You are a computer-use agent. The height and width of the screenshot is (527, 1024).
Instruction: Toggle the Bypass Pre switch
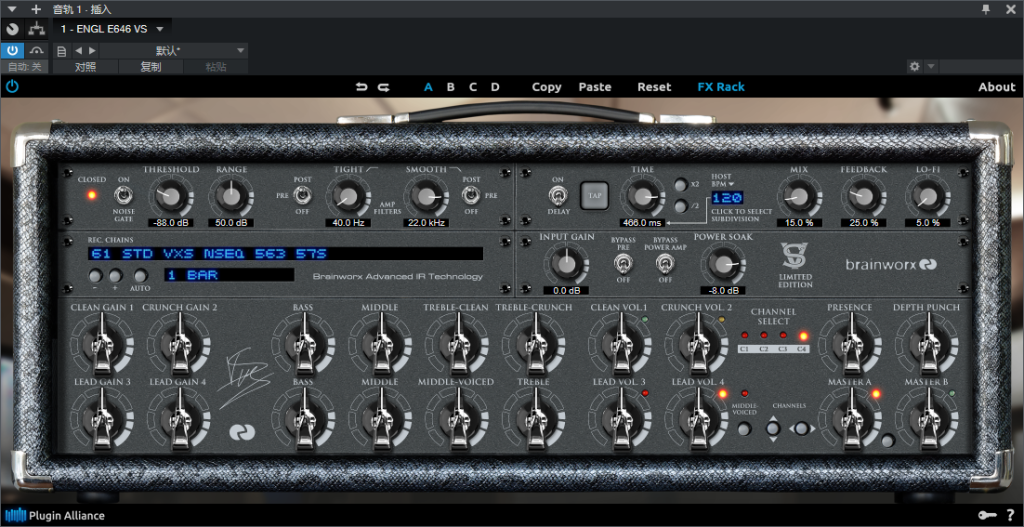[x=623, y=263]
